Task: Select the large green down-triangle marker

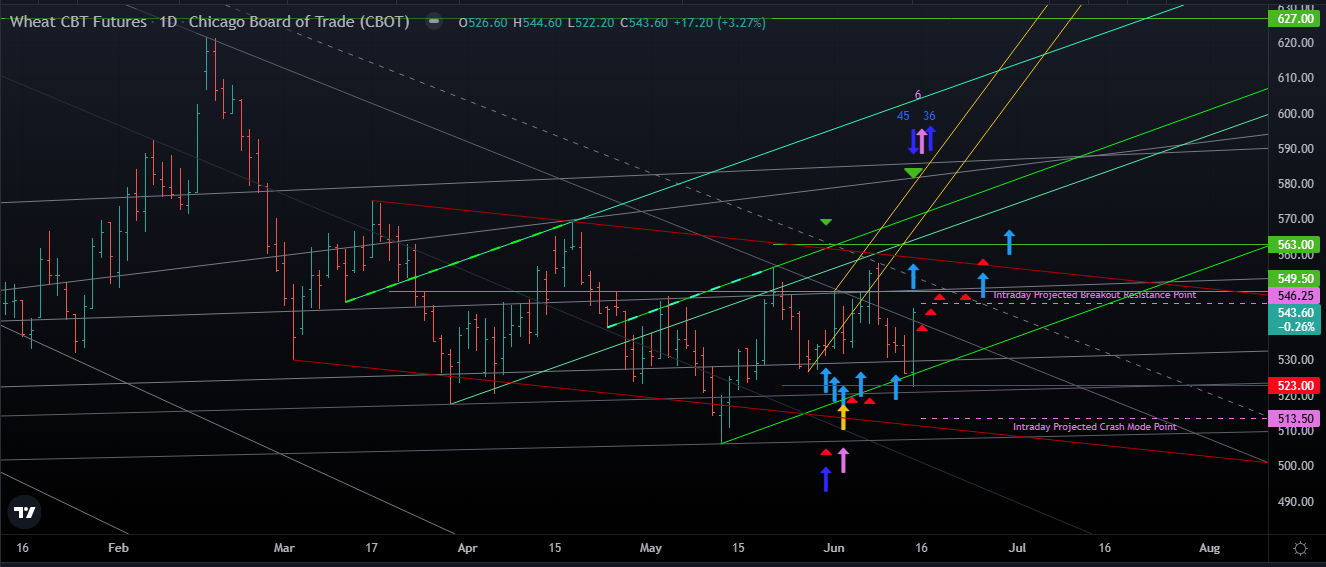Action: (x=913, y=173)
